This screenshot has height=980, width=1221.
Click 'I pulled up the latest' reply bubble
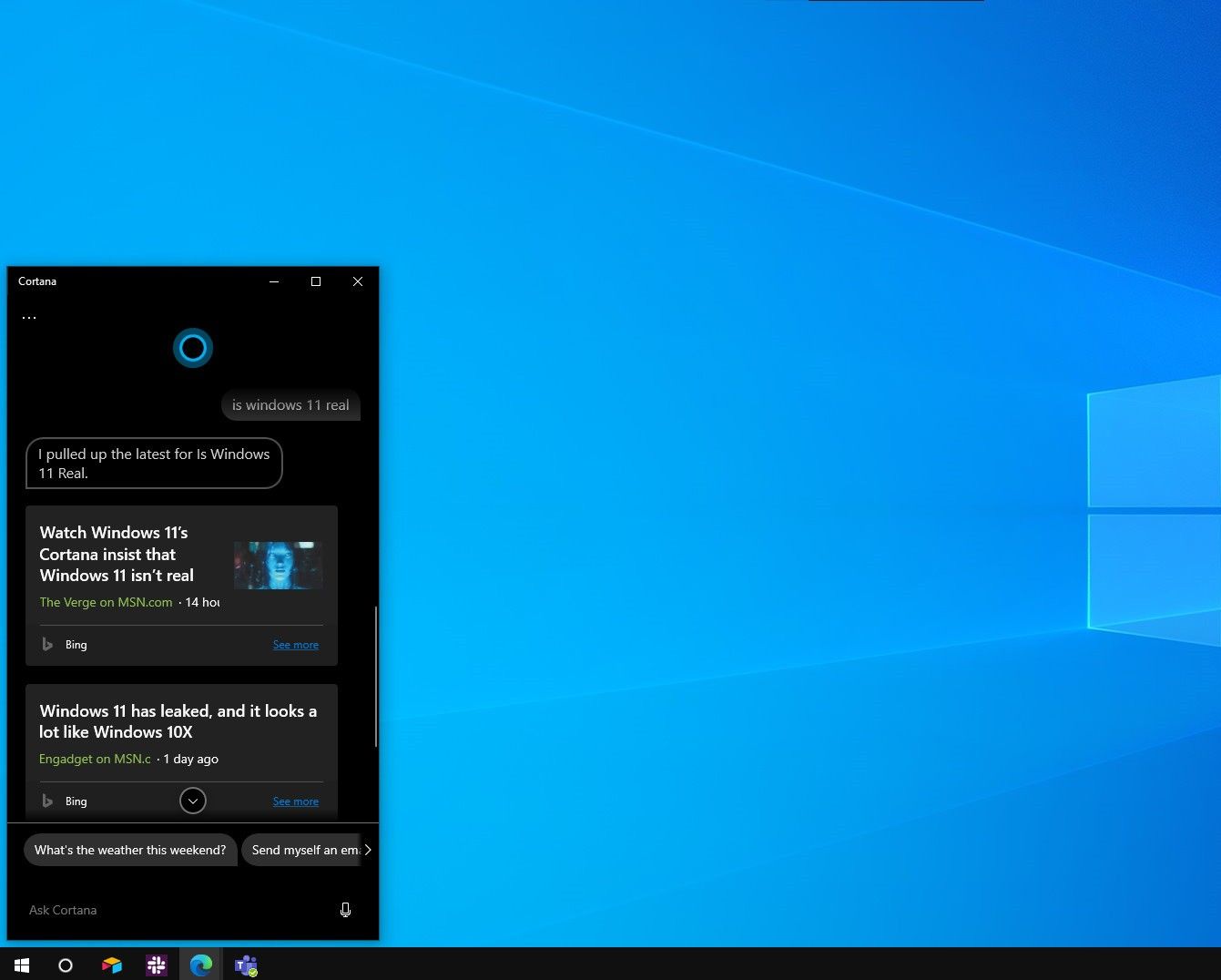pos(154,464)
